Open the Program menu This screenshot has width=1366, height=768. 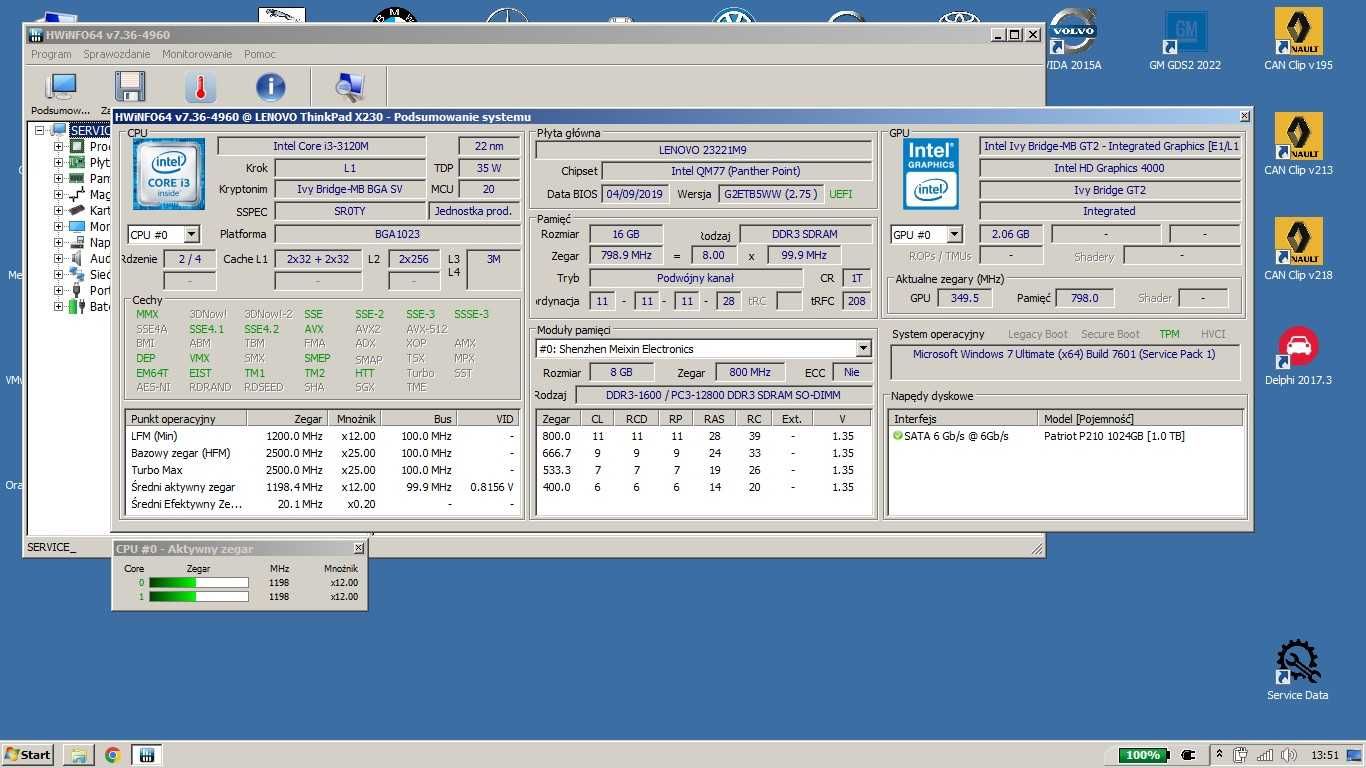[51, 54]
